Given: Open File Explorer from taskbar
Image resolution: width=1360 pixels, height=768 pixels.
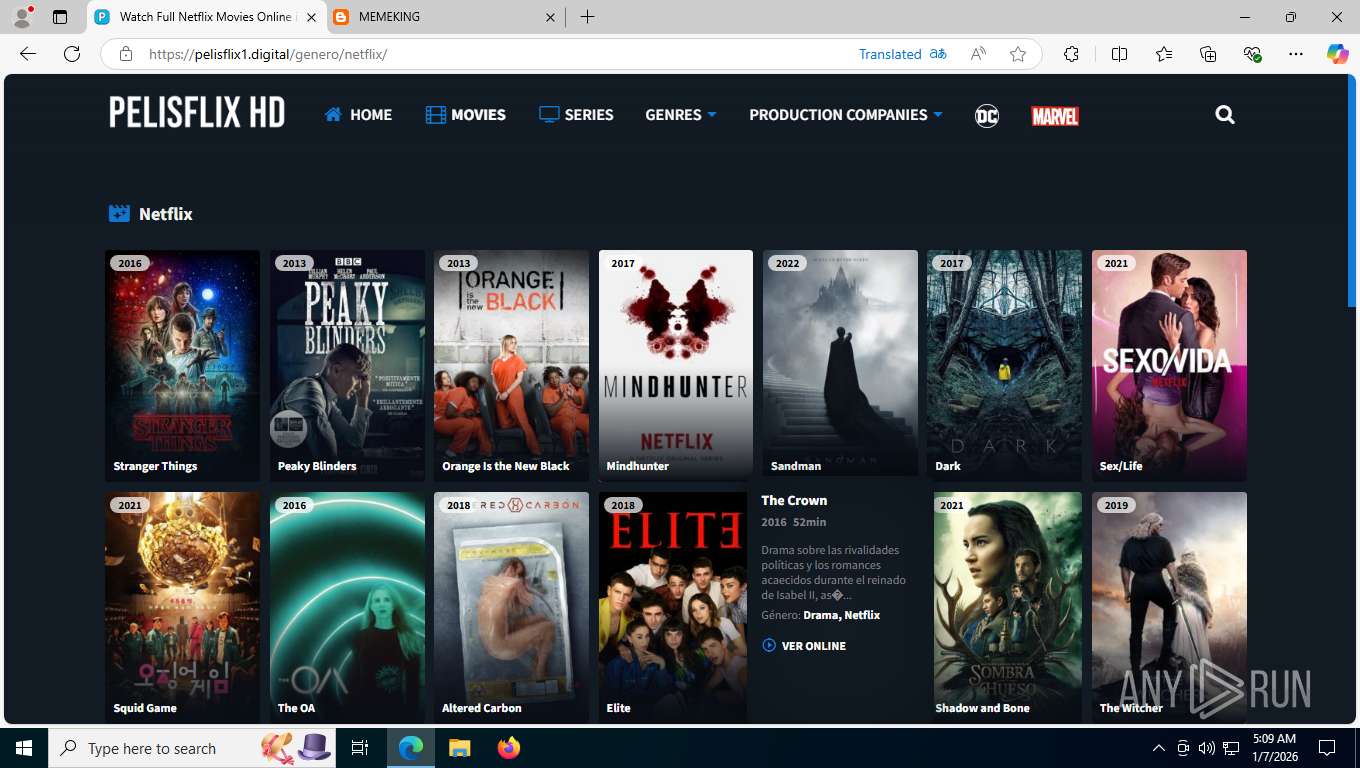Looking at the screenshot, I should coord(459,748).
